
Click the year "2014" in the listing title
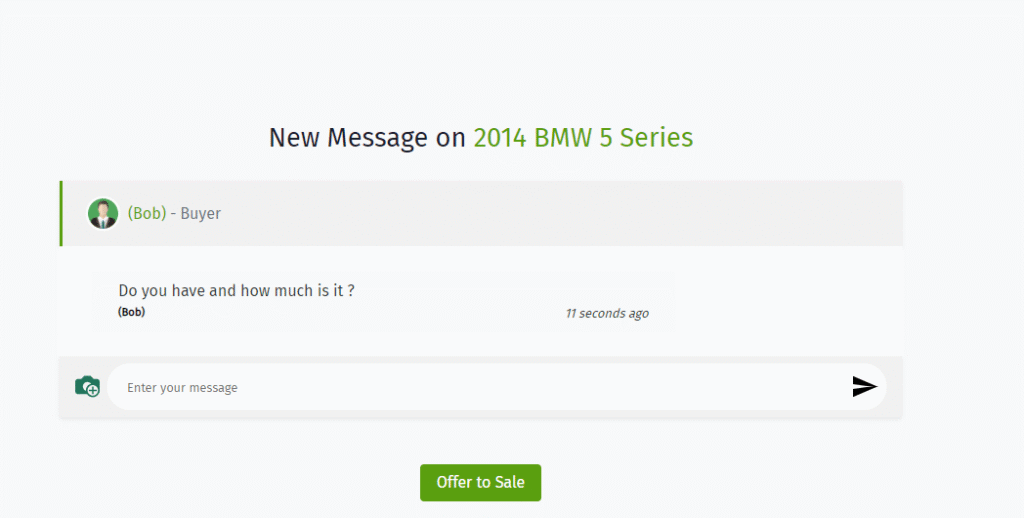click(500, 137)
